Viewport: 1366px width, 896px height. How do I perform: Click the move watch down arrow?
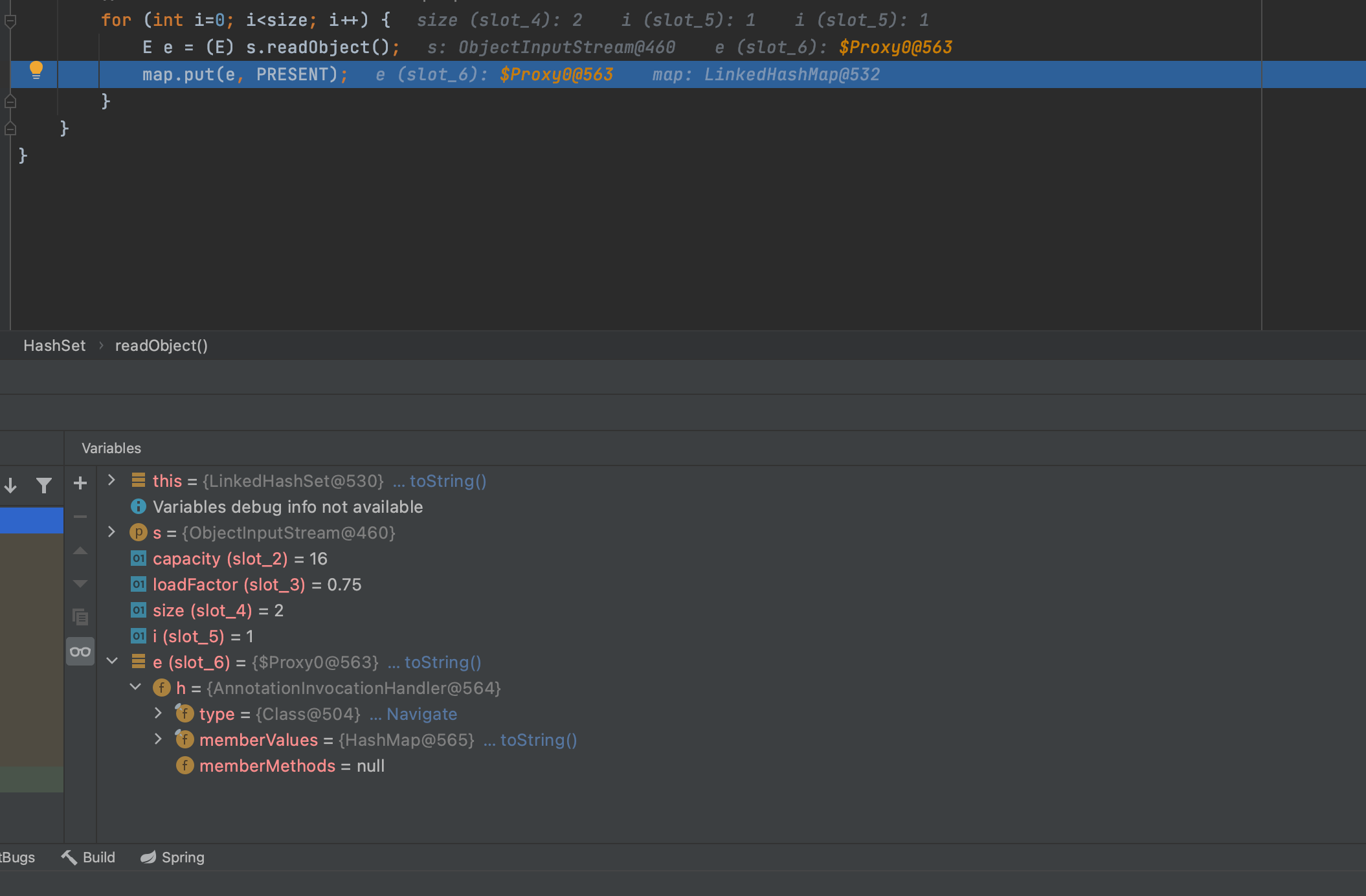click(x=80, y=584)
